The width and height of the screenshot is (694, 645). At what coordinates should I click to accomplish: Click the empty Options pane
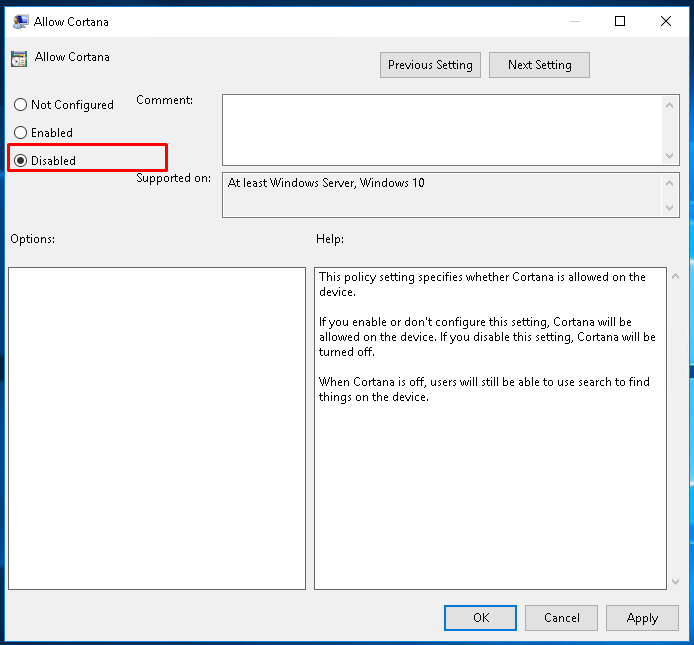click(157, 428)
